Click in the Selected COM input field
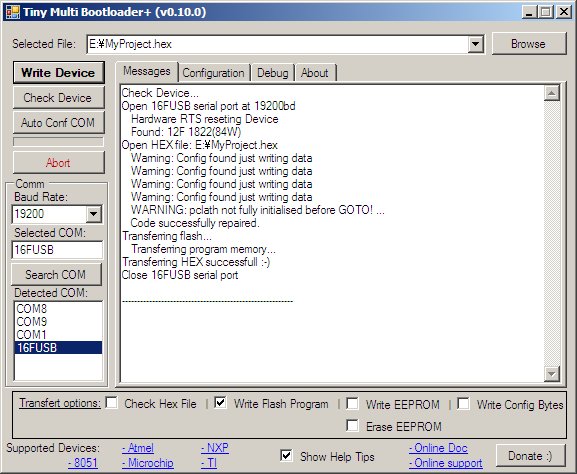577x474 pixels. point(57,250)
